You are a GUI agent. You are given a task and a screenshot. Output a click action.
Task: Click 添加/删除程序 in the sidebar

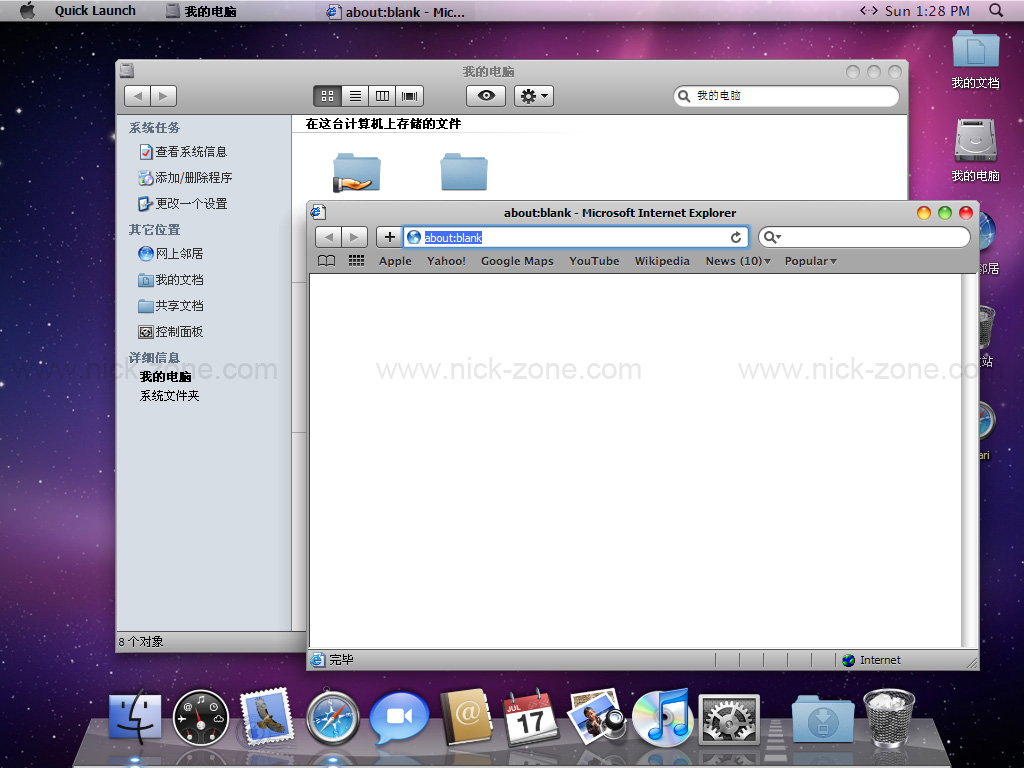pos(185,178)
